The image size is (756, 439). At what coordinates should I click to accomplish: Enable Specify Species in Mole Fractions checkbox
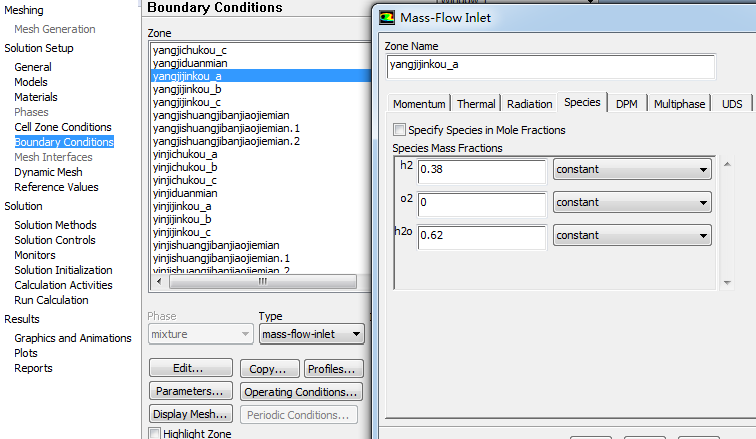click(x=399, y=130)
